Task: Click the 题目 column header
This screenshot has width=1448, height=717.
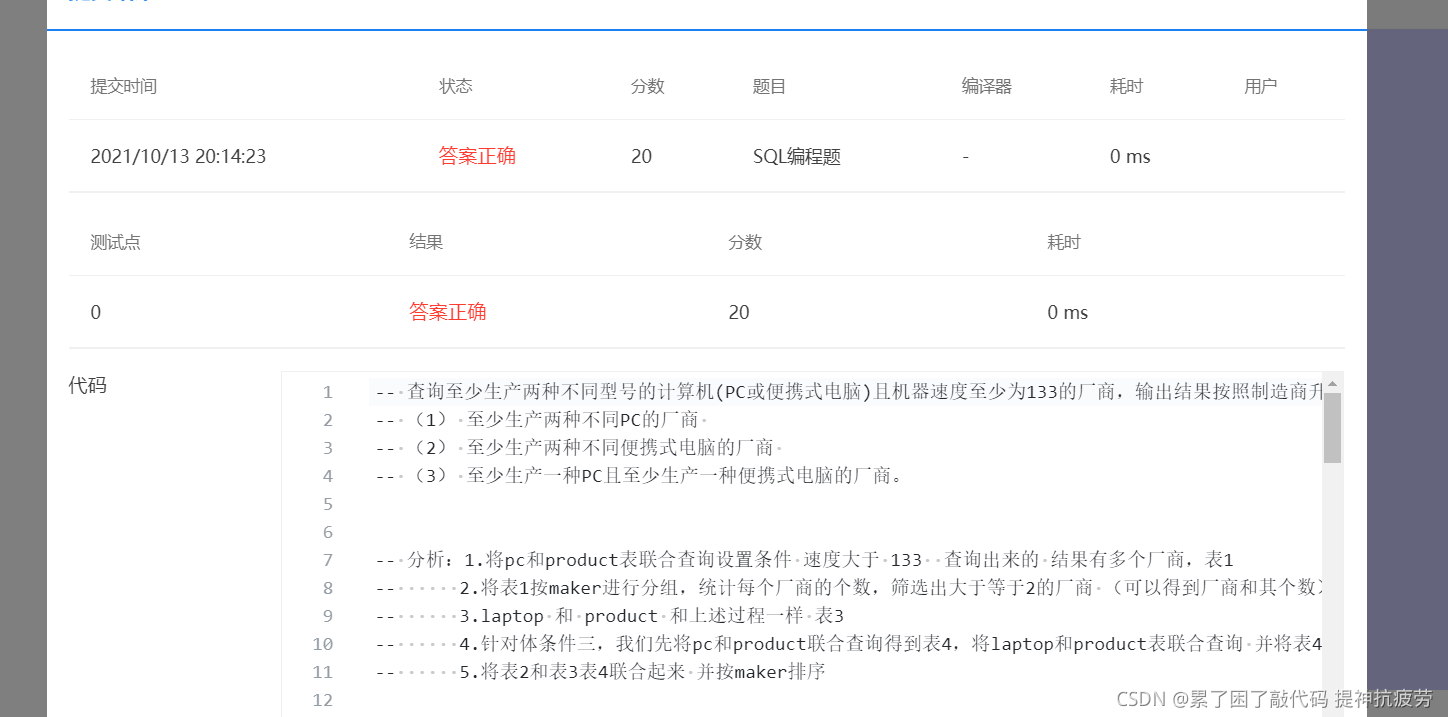Action: pos(770,86)
